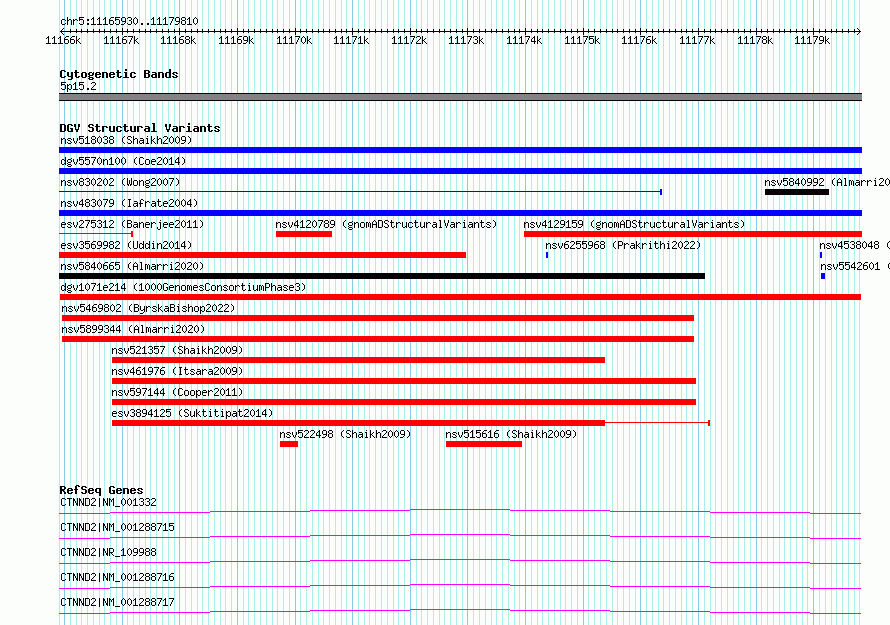Click the 11166k ruler tick label
Viewport: 890px width, 625px height.
63,40
